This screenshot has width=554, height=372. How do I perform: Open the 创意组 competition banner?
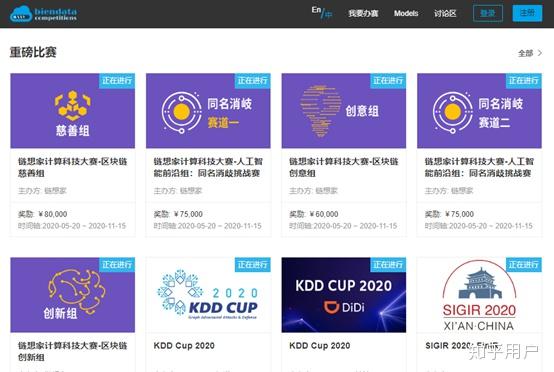(344, 111)
